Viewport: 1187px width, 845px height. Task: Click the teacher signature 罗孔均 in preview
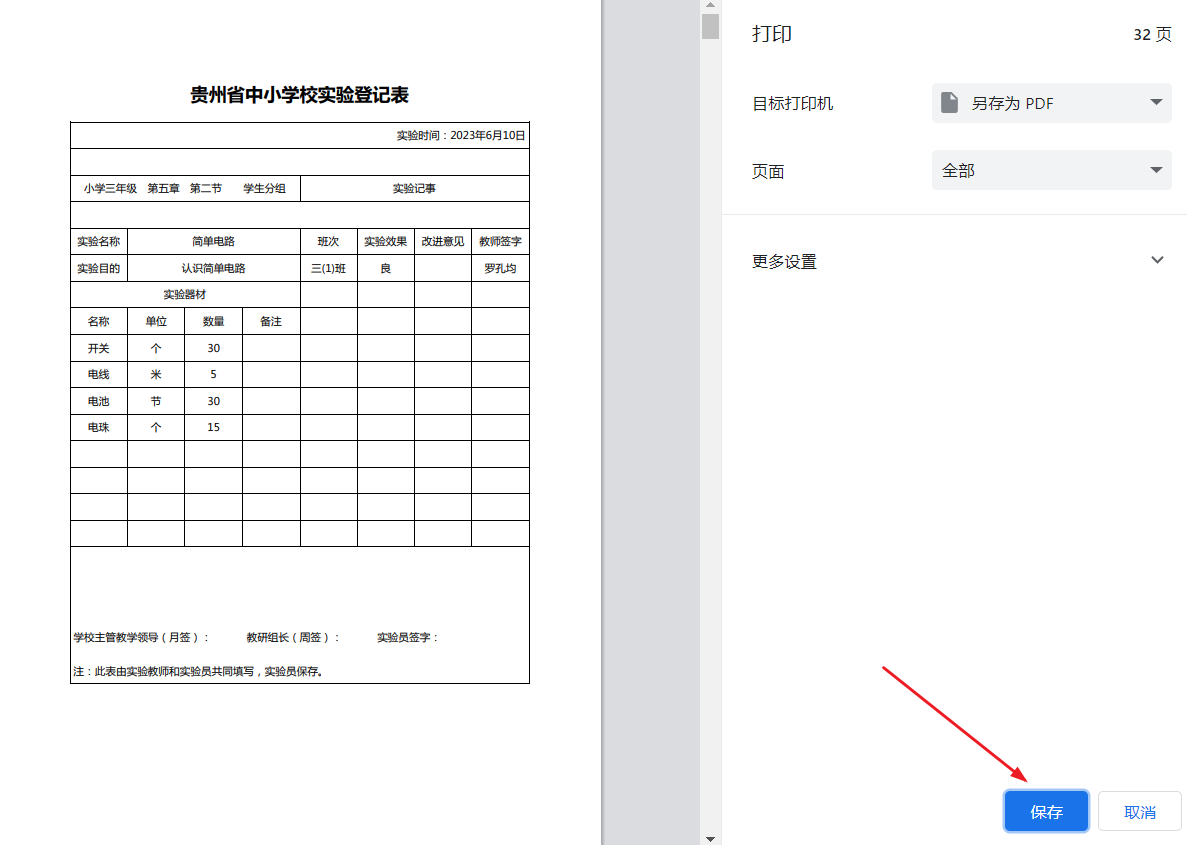point(500,268)
